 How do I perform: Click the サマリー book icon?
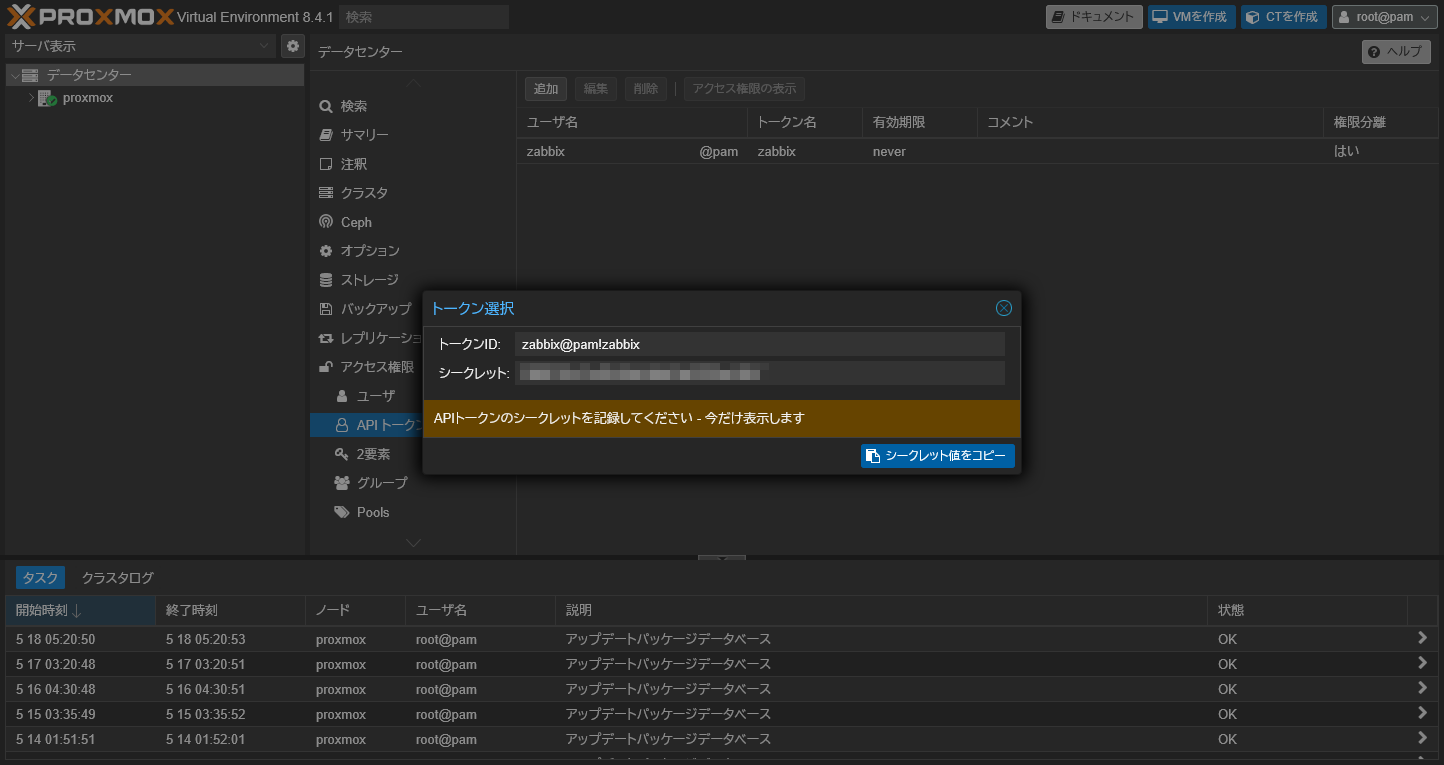(x=325, y=135)
